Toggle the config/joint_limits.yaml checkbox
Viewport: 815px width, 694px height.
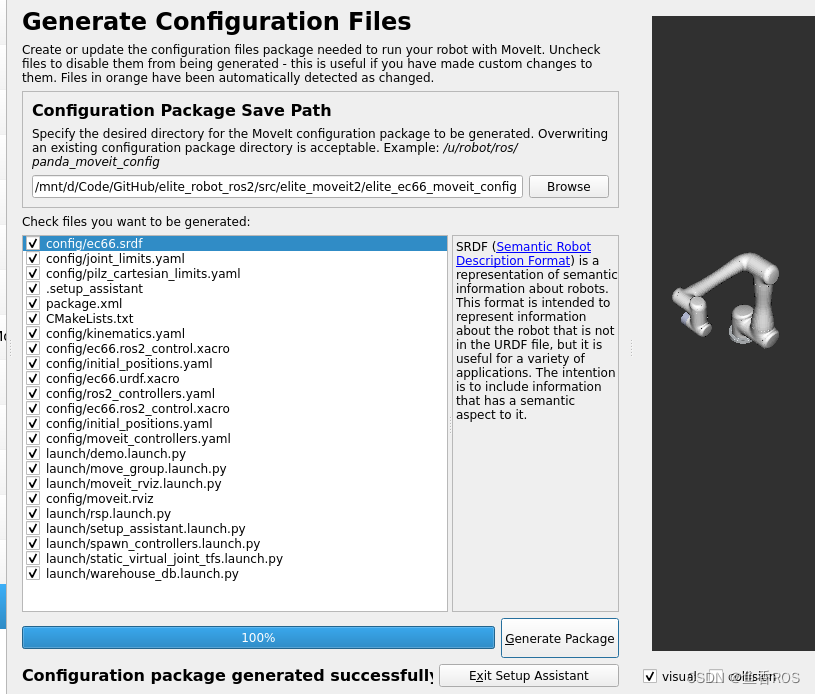pos(33,258)
